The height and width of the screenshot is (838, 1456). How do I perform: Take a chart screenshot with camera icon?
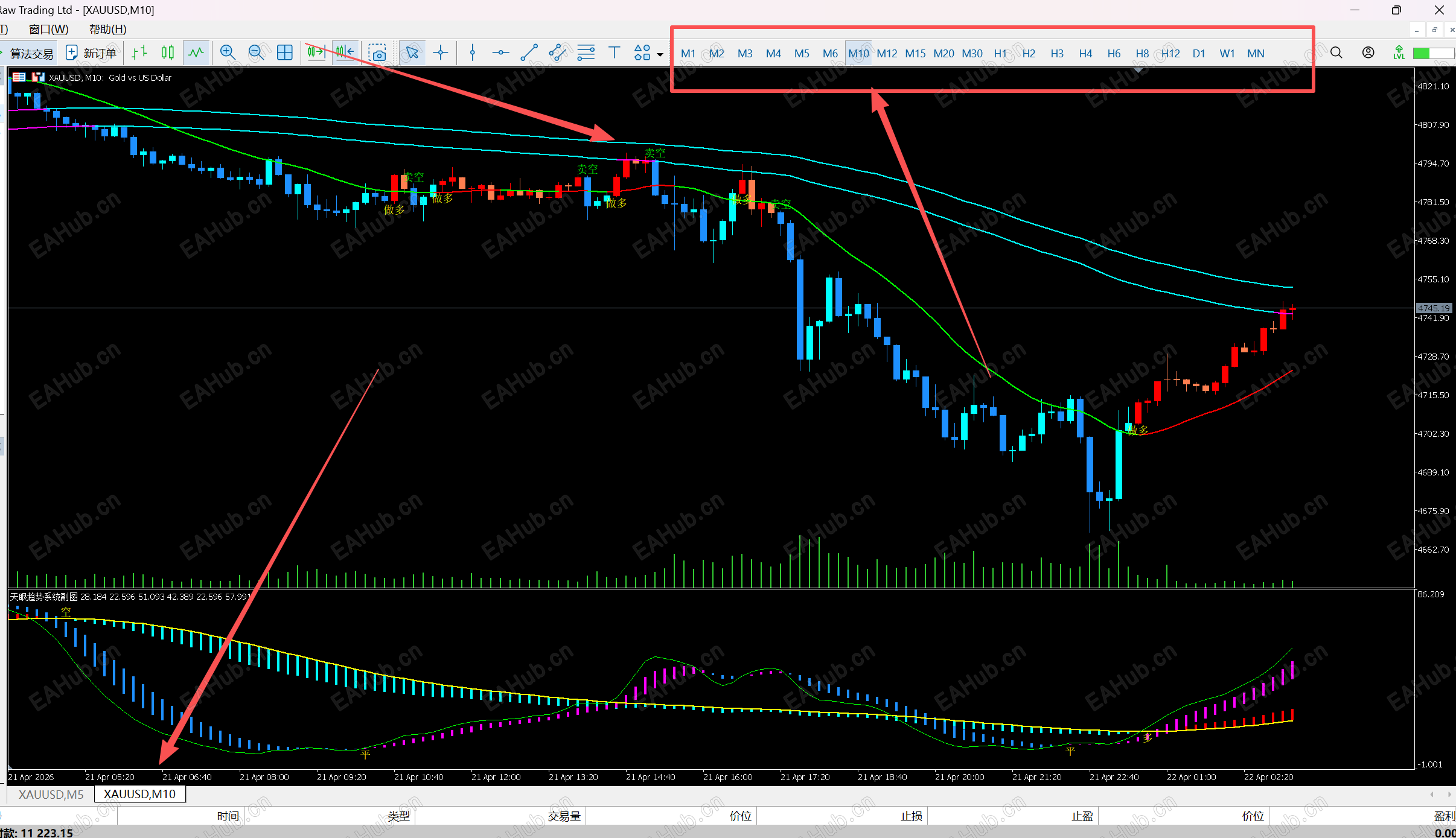378,53
